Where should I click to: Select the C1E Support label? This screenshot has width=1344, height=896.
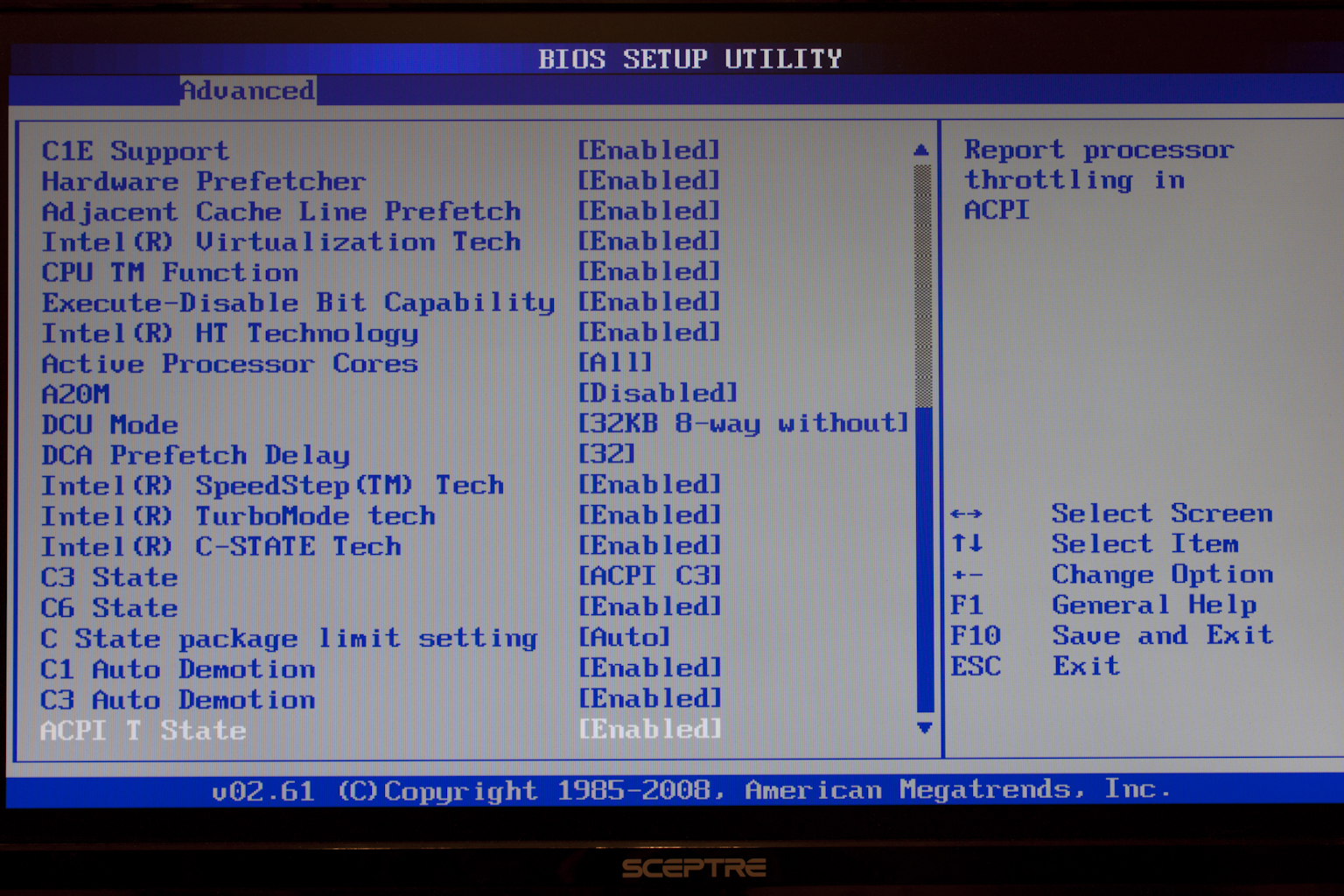136,151
